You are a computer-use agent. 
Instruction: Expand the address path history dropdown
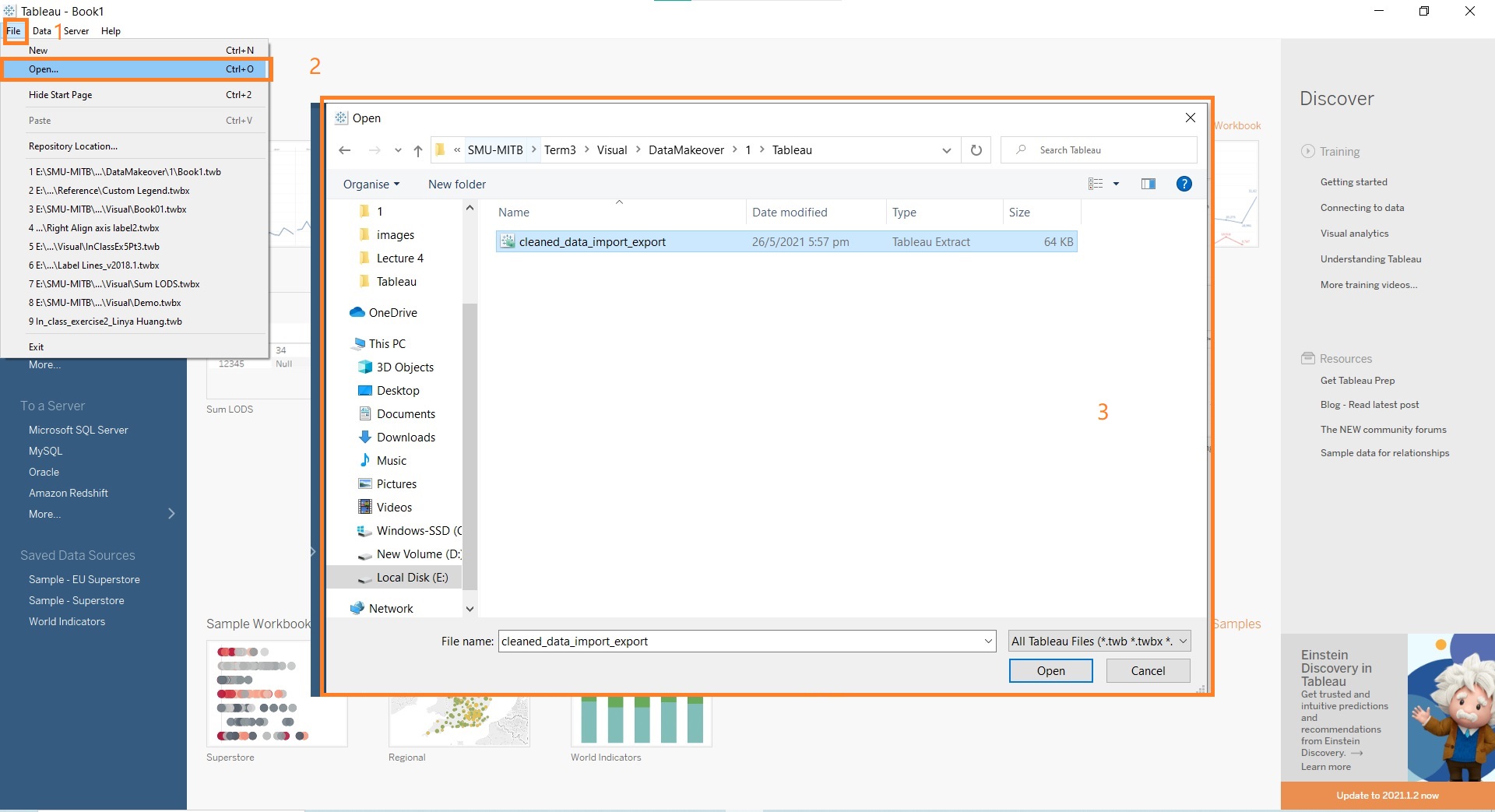tap(947, 150)
